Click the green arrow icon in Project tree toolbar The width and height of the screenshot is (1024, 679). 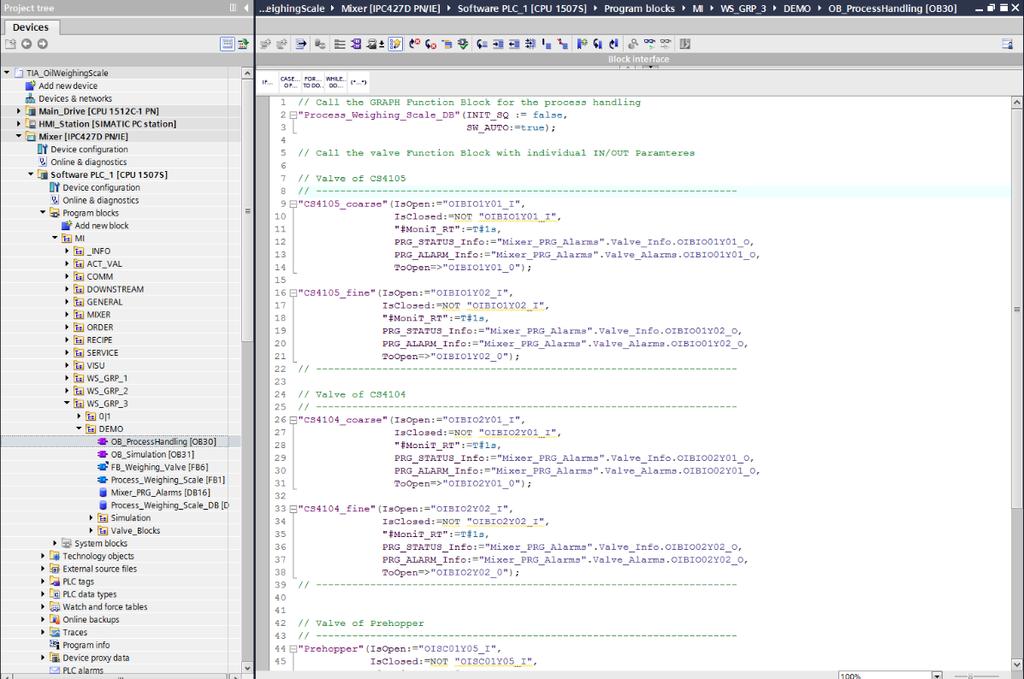(x=243, y=44)
